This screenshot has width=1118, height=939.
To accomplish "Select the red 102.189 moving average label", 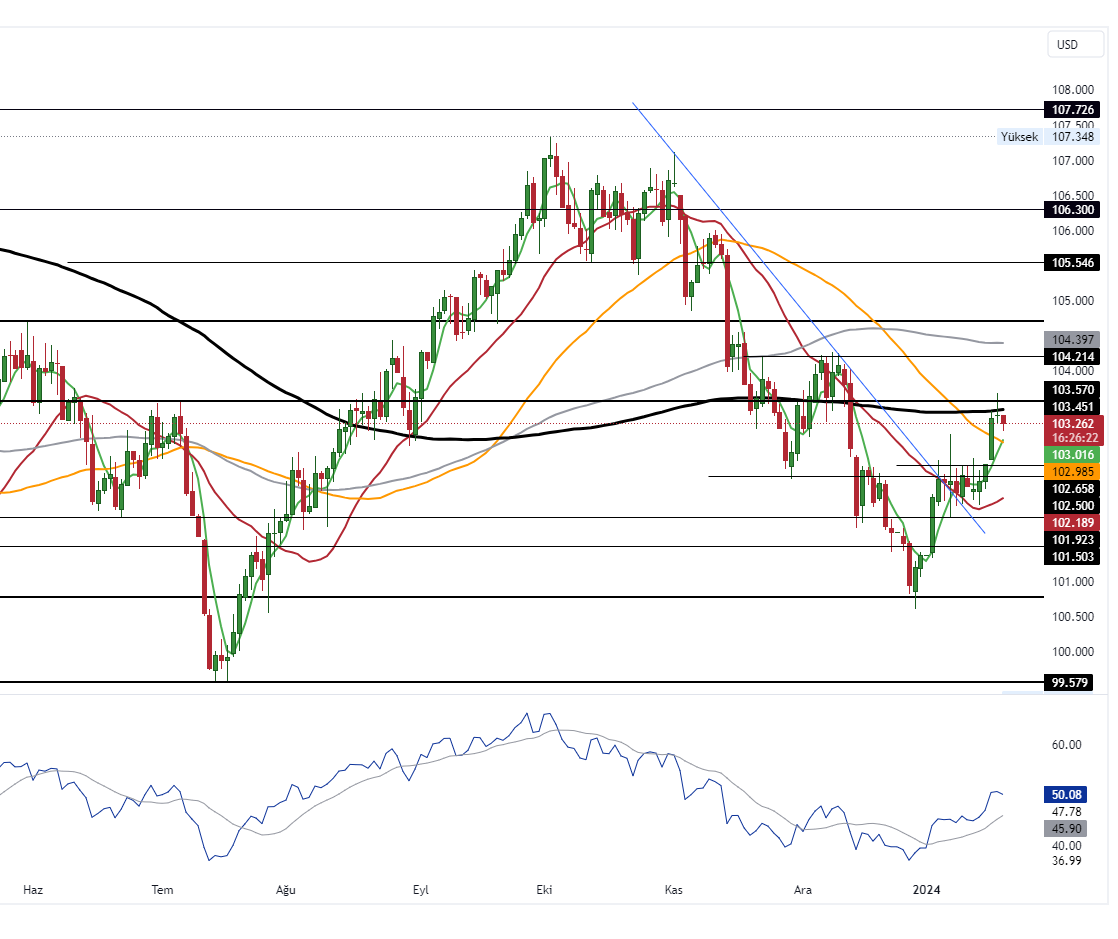I will point(1071,522).
